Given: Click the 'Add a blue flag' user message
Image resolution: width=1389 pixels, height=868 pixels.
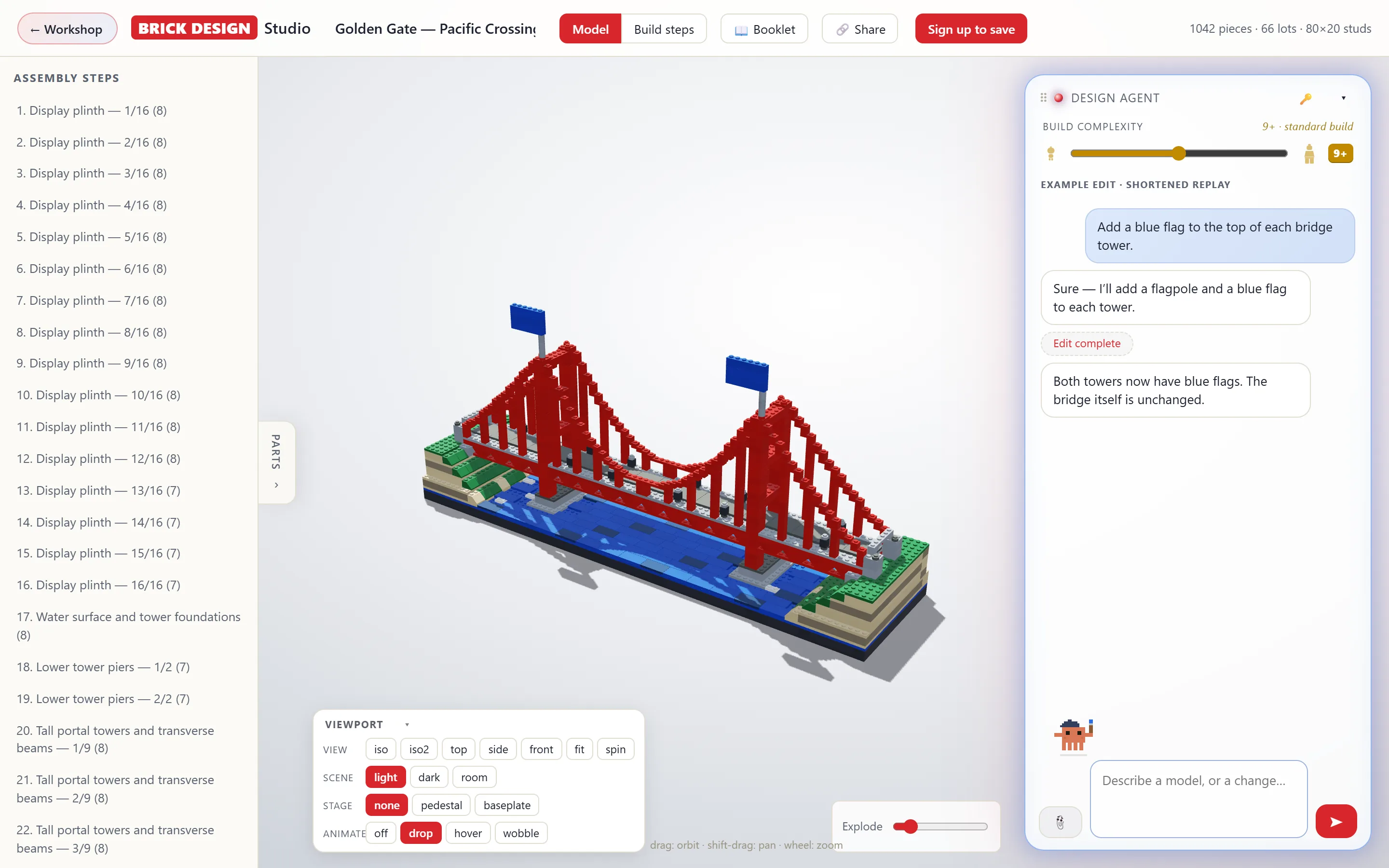Looking at the screenshot, I should pos(1220,236).
